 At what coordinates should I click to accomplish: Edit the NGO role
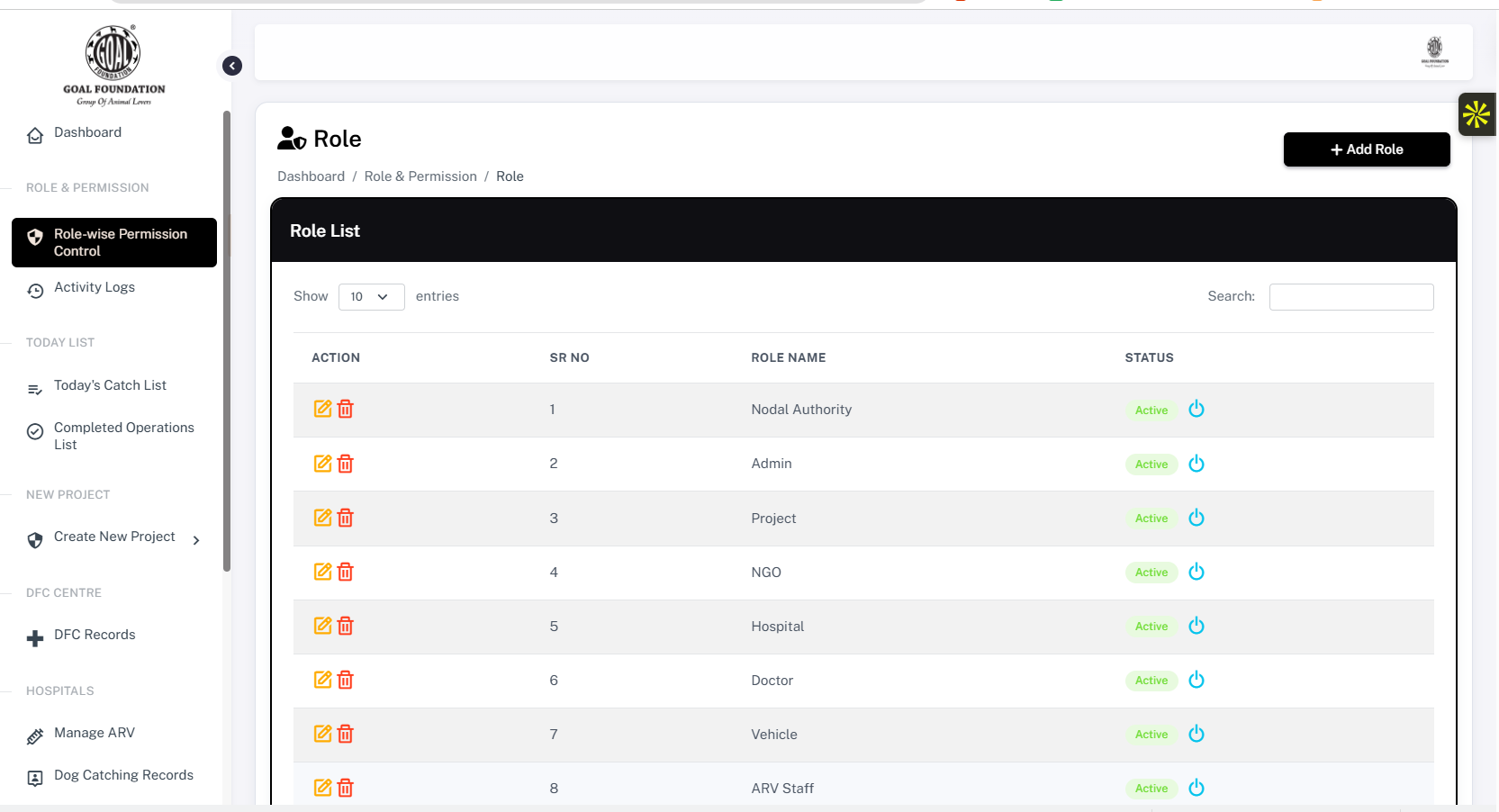tap(322, 572)
